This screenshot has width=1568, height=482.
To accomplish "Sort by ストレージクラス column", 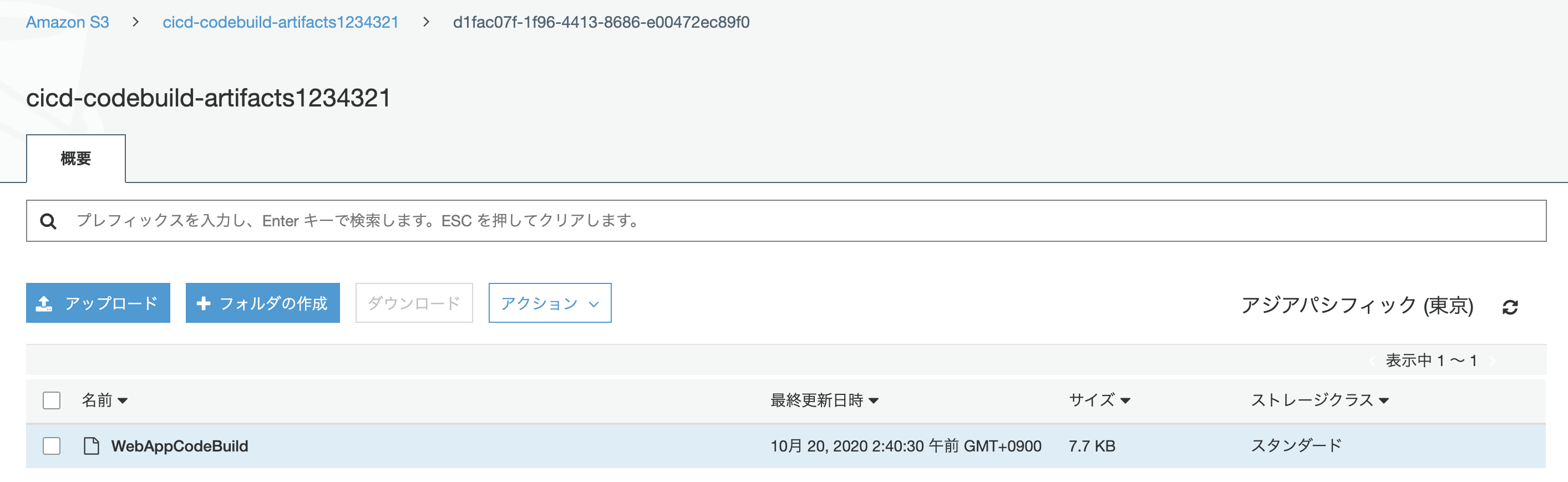I will [x=1320, y=400].
